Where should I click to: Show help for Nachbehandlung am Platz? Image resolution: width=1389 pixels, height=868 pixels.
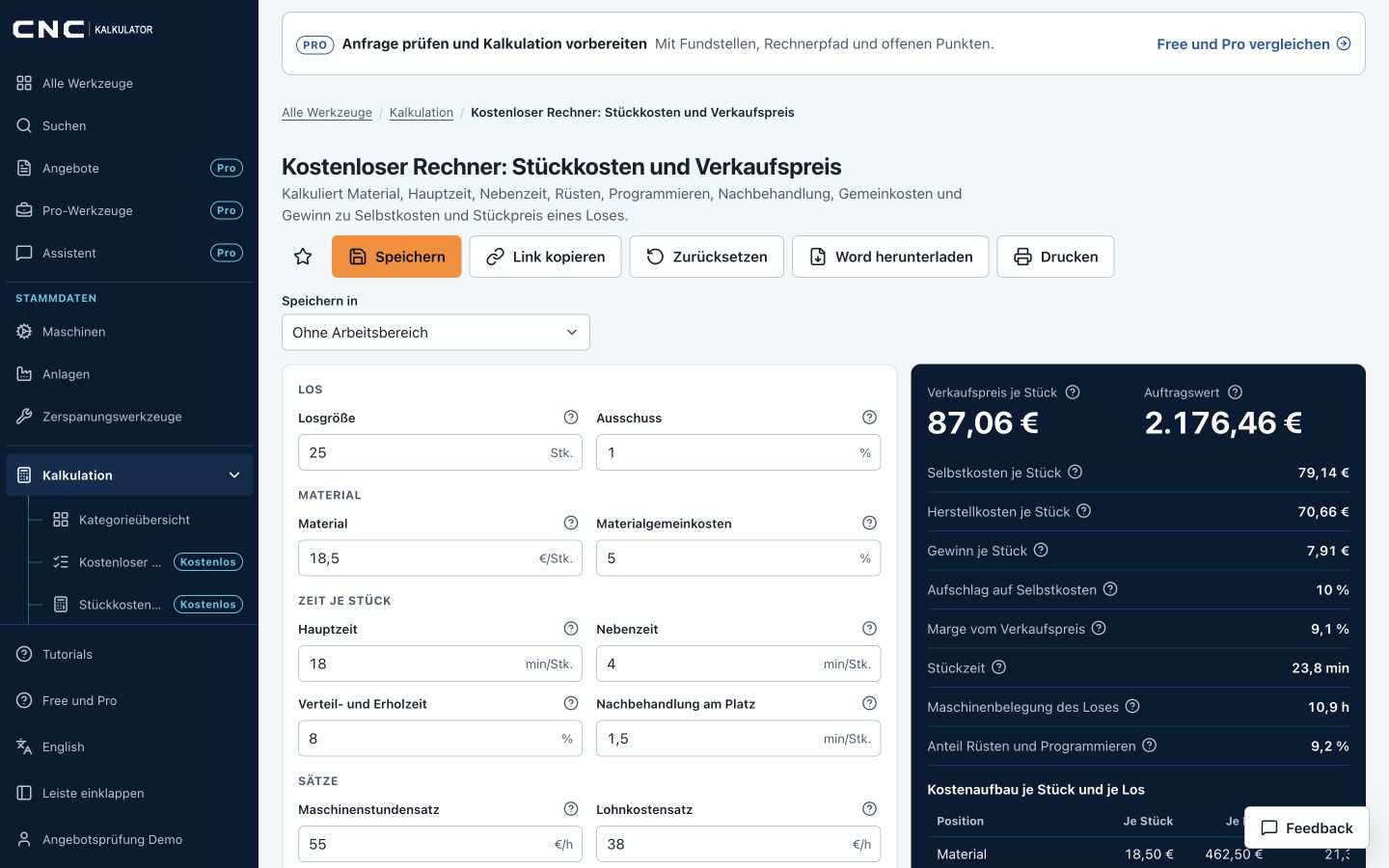pyautogui.click(x=869, y=703)
